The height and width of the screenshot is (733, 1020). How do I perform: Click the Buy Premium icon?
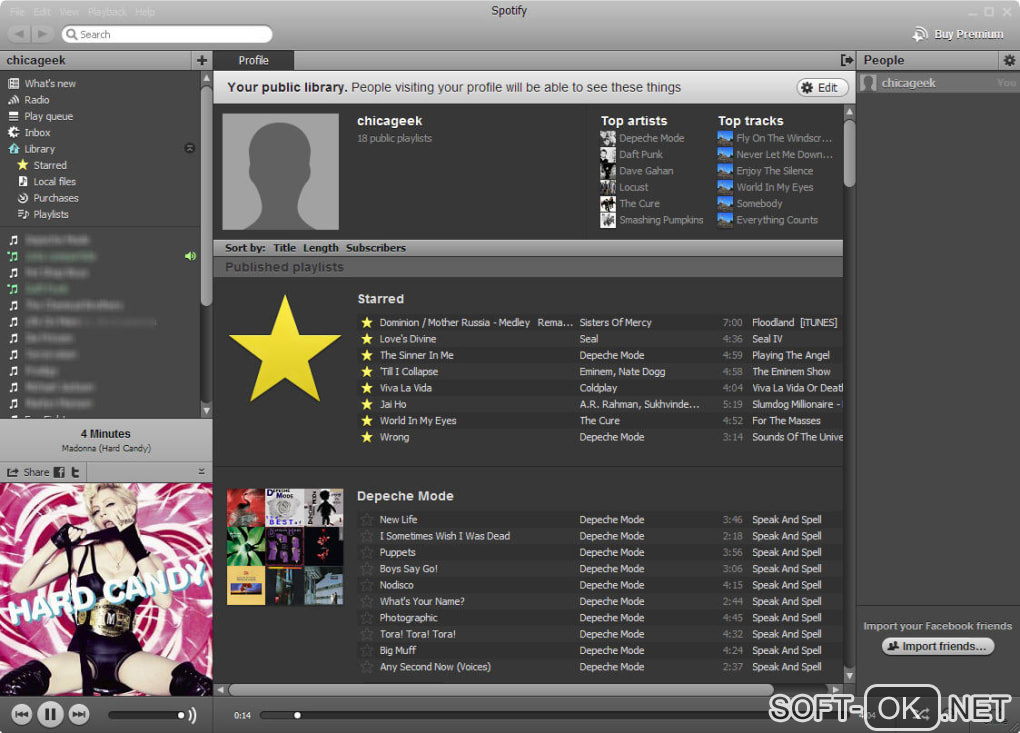[x=920, y=34]
